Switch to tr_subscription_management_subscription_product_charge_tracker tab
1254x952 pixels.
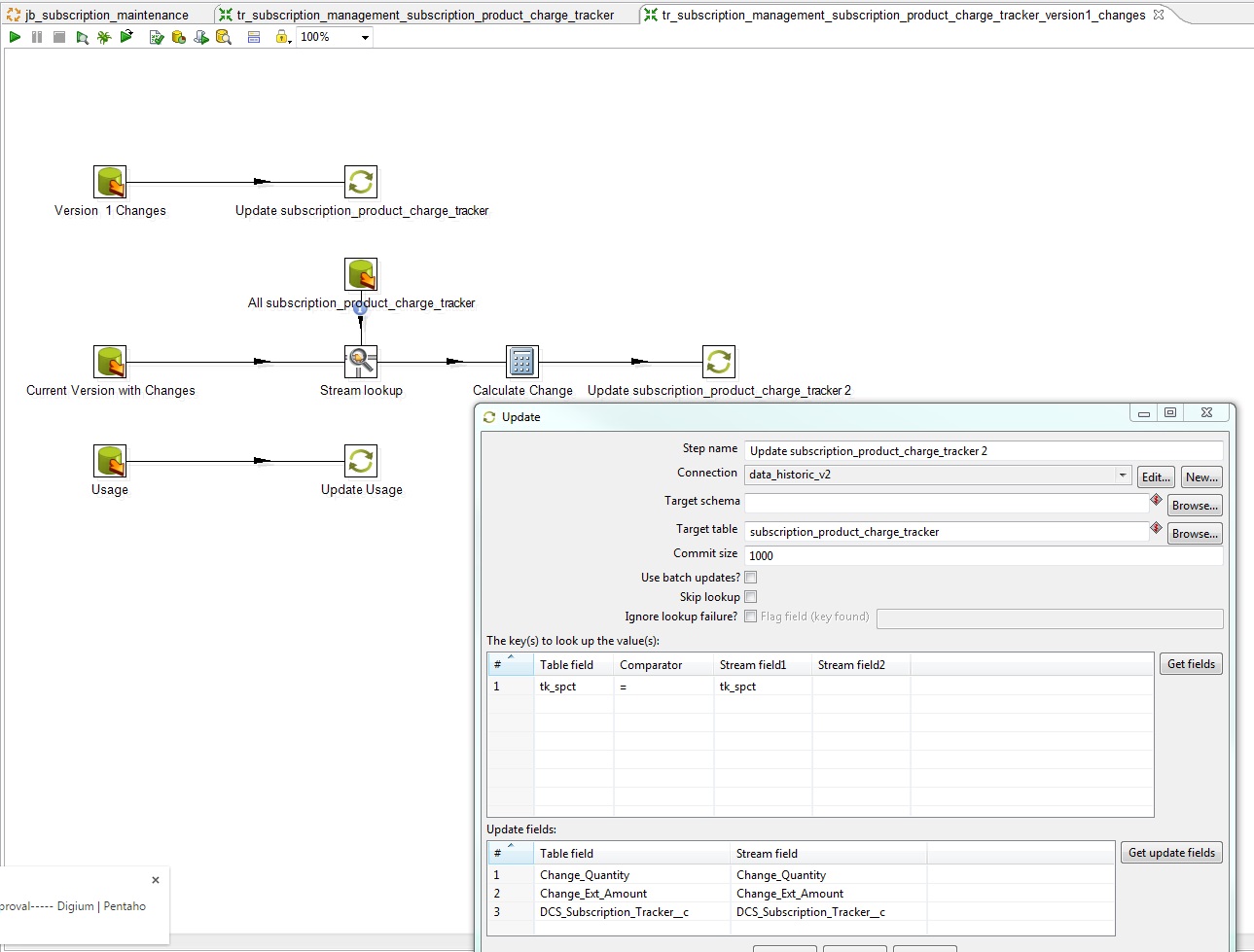425,15
